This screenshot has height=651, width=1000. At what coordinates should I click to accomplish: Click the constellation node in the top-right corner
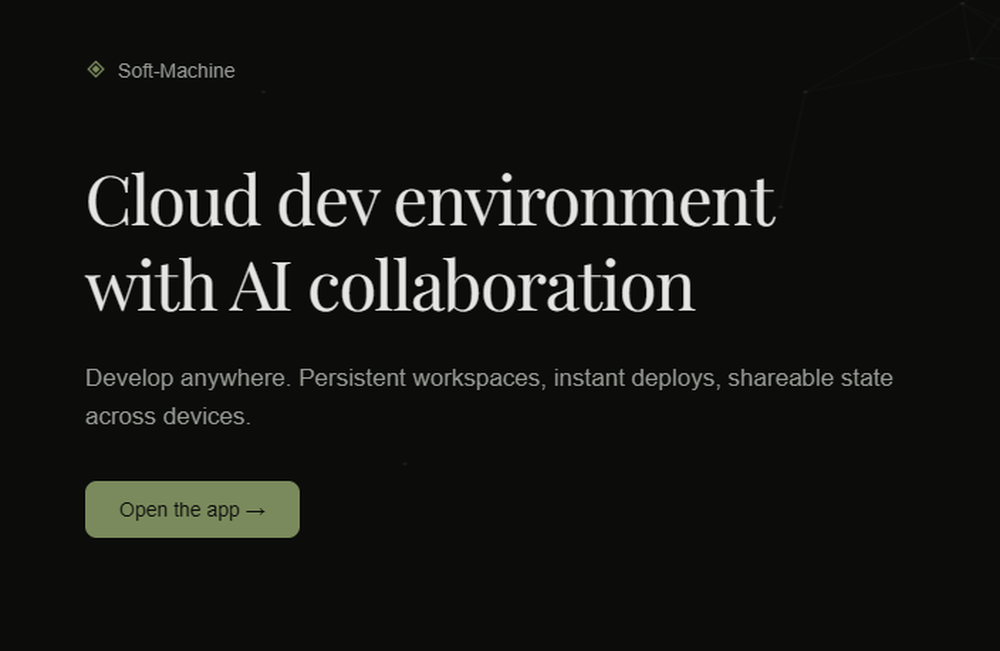coord(962,5)
